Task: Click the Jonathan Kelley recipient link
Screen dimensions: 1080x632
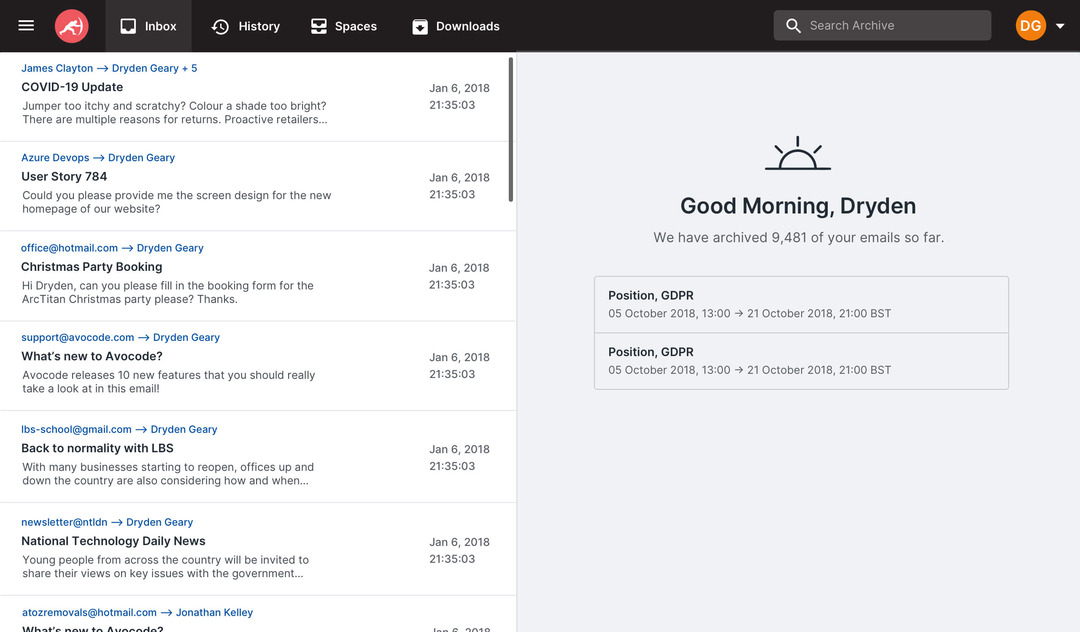Action: tap(214, 611)
